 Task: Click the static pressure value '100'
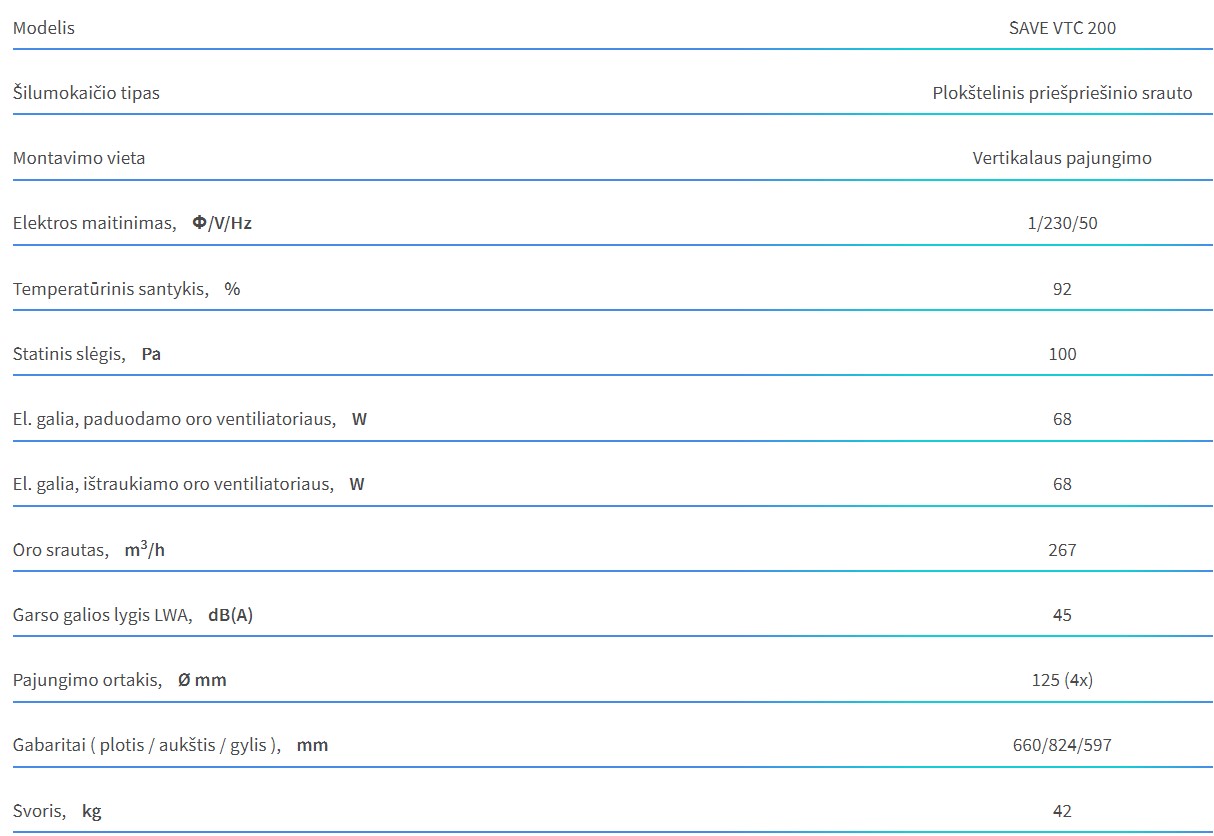1062,354
